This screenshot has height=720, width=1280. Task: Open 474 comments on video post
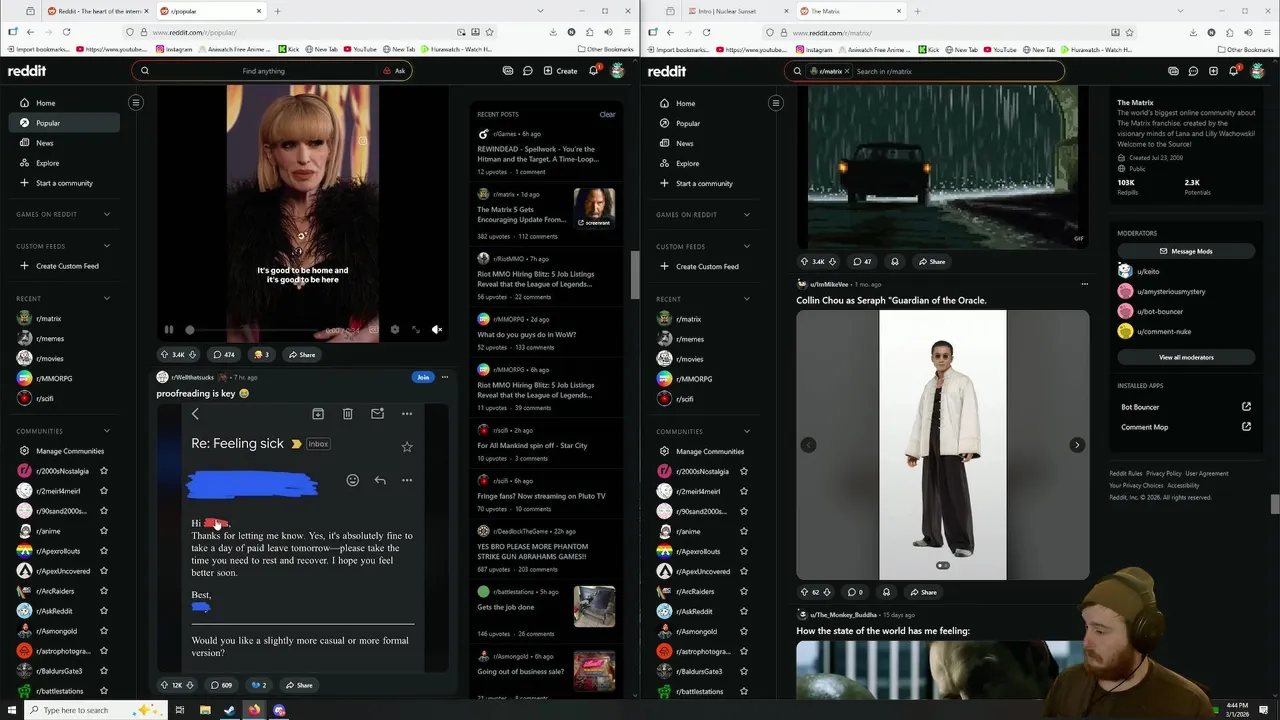[x=224, y=354]
